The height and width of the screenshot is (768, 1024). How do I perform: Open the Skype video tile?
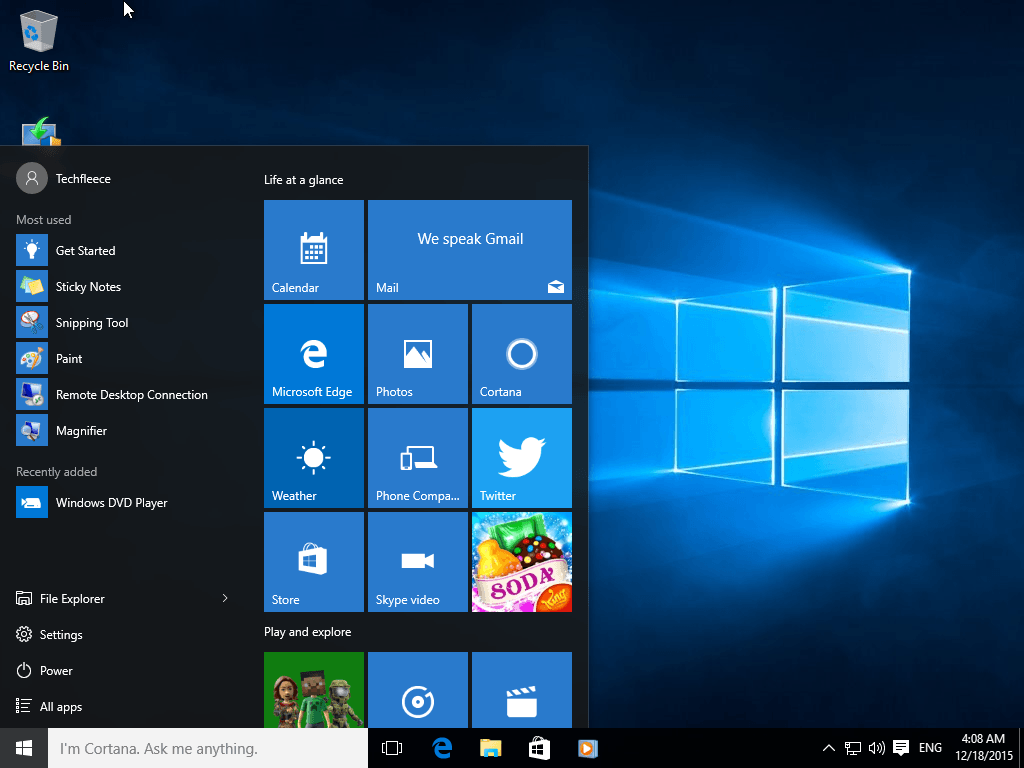click(417, 562)
